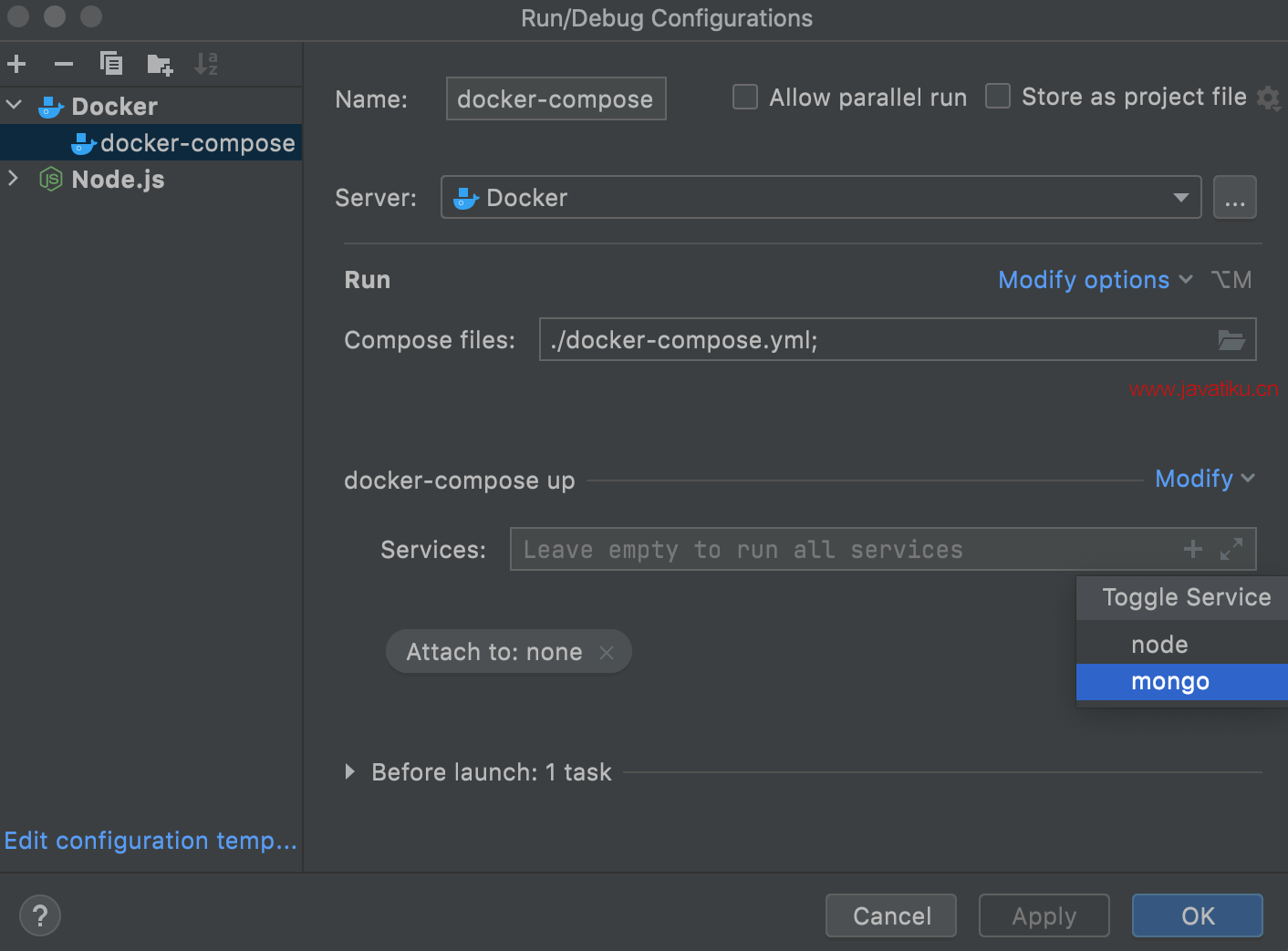Screen dimensions: 1288x951
Task: Remove the Attach to: none chip
Action: 607,652
